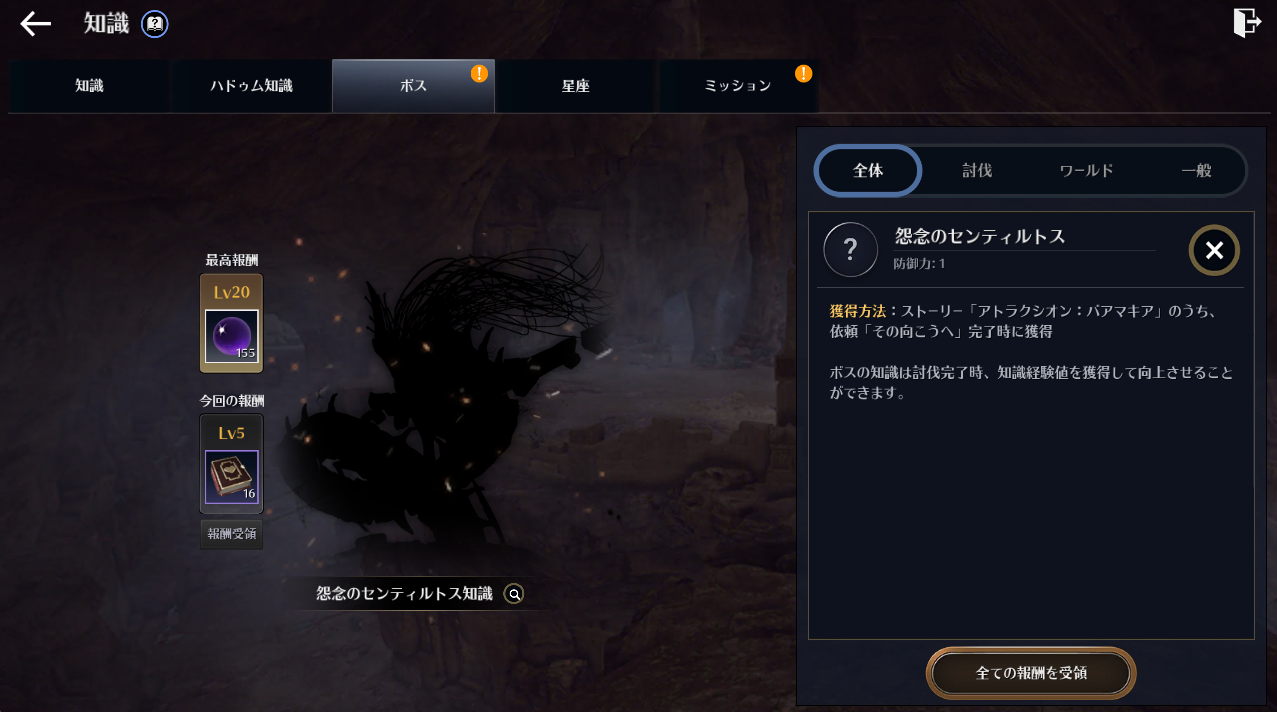Click the unknown boss question-mark portrait
The height and width of the screenshot is (712, 1277).
coord(850,250)
